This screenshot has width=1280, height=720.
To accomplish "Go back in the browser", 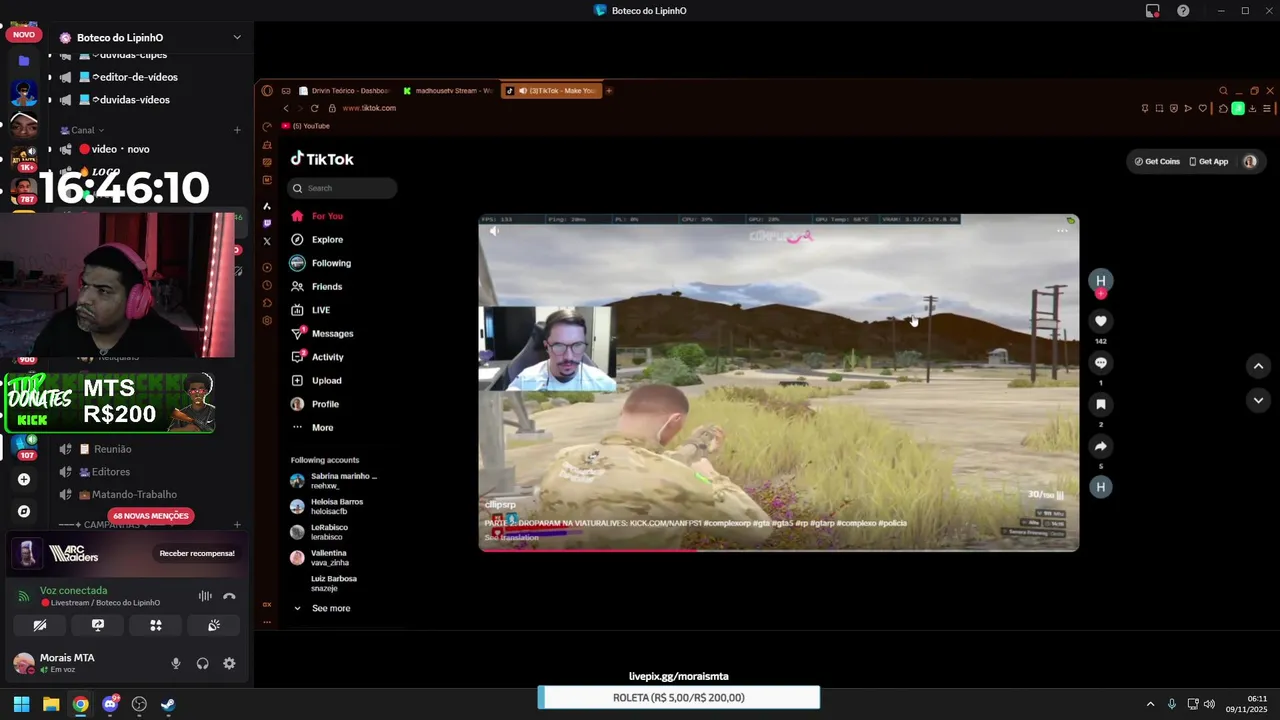I will click(286, 108).
